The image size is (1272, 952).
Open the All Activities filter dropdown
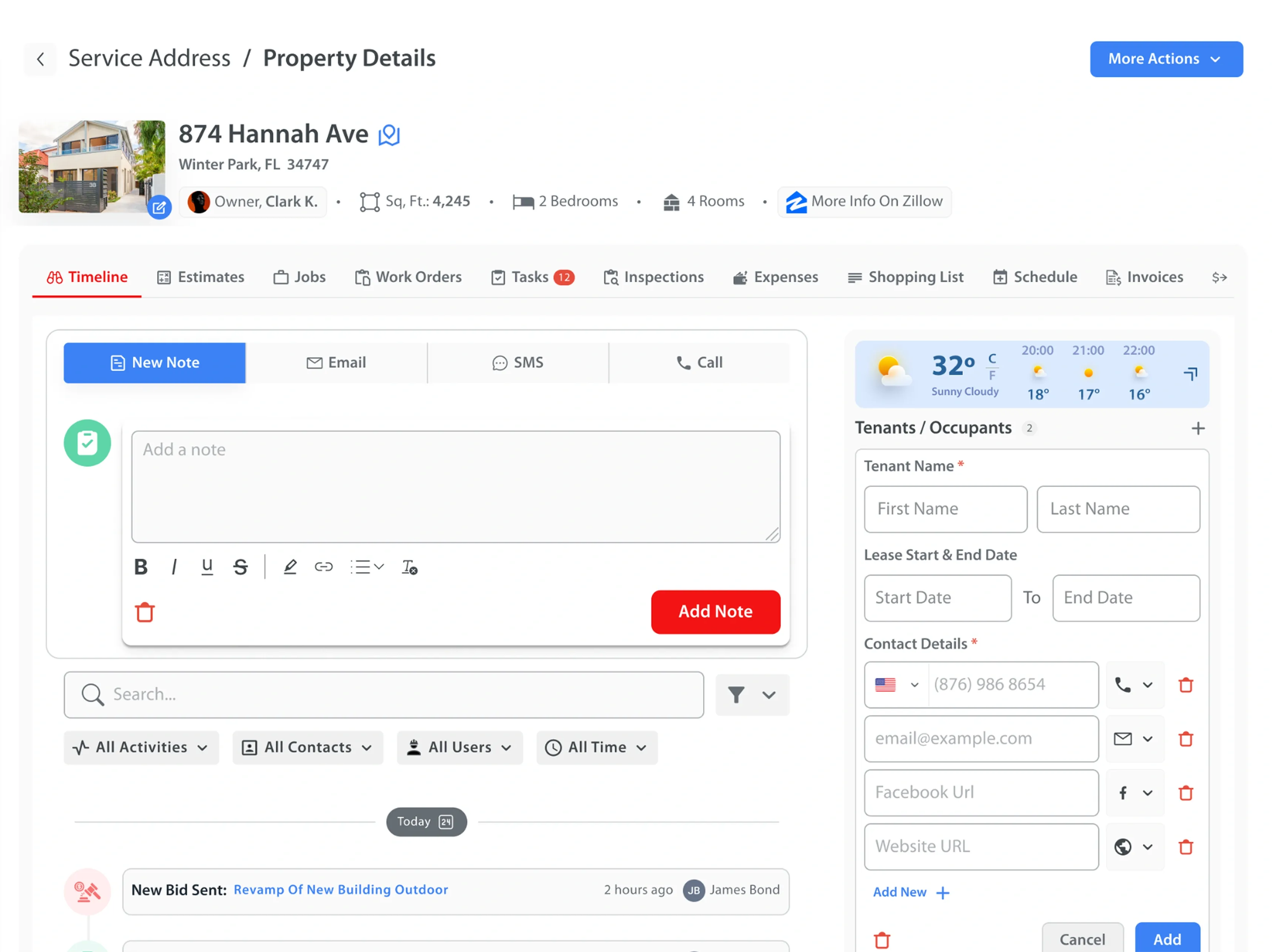(141, 747)
